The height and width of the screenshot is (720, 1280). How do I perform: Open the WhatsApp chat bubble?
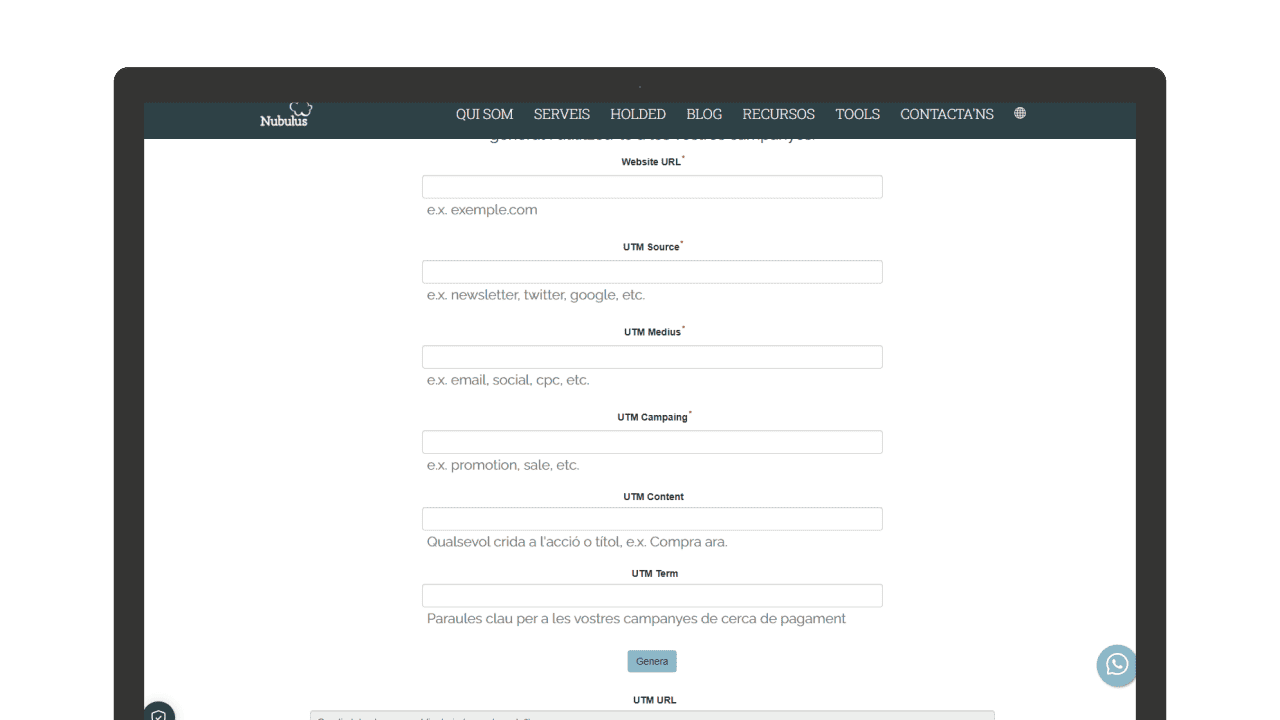(1116, 665)
